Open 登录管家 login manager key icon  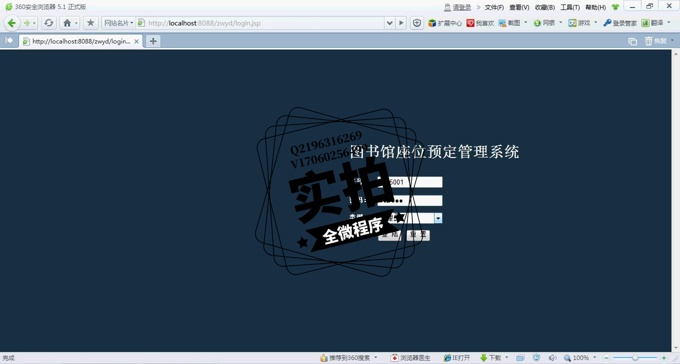pyautogui.click(x=620, y=23)
